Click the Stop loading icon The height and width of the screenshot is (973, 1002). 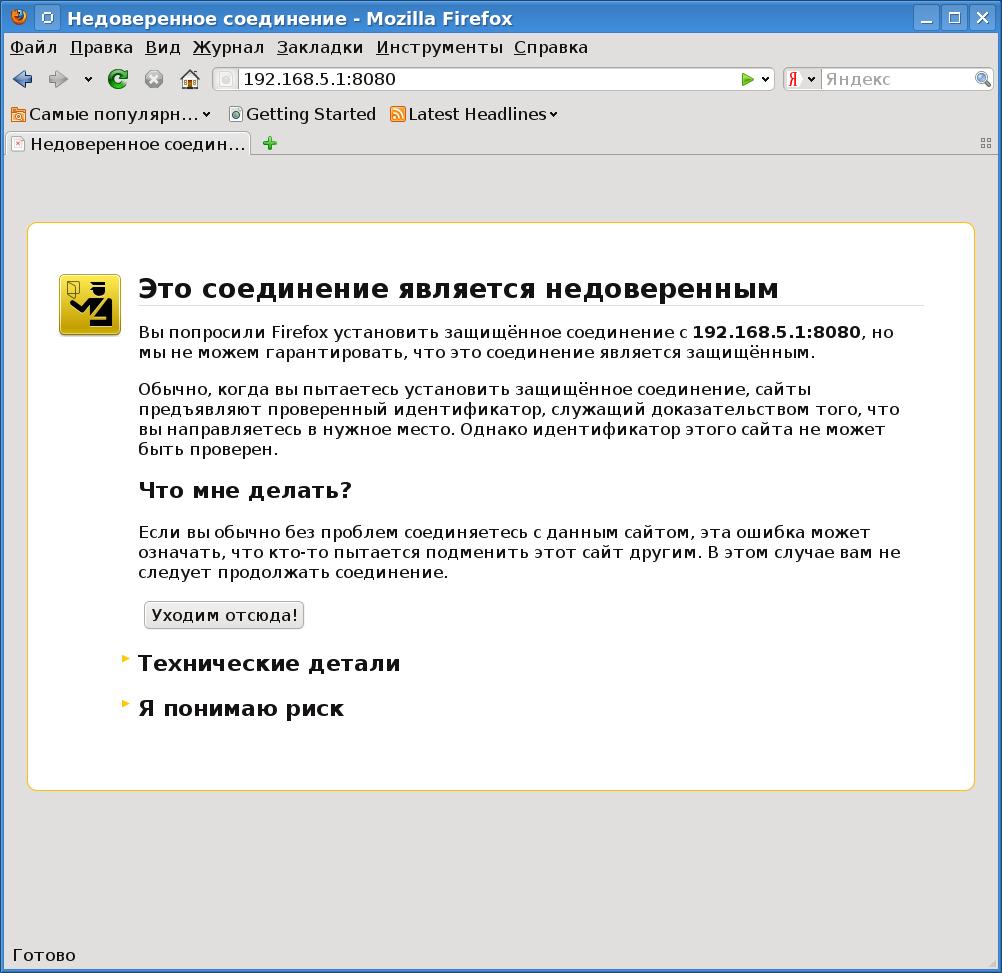coord(153,79)
